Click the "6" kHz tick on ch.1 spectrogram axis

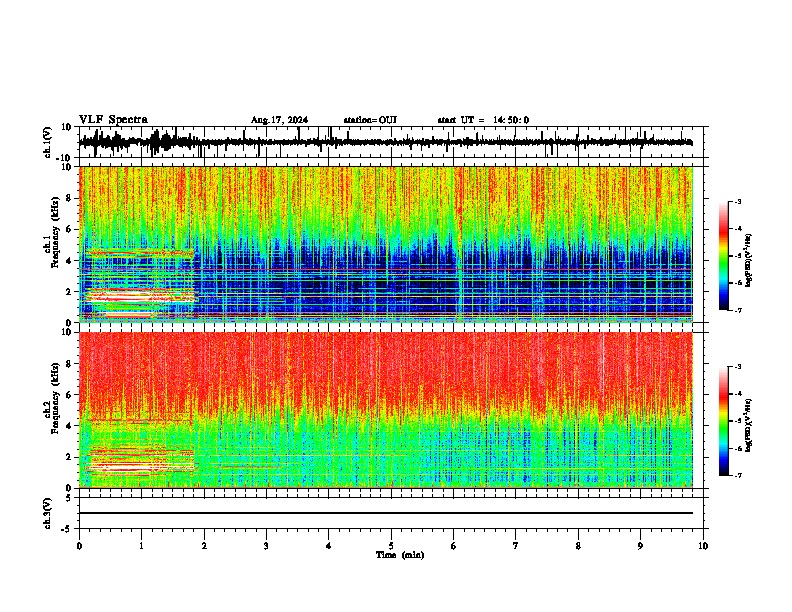click(70, 230)
